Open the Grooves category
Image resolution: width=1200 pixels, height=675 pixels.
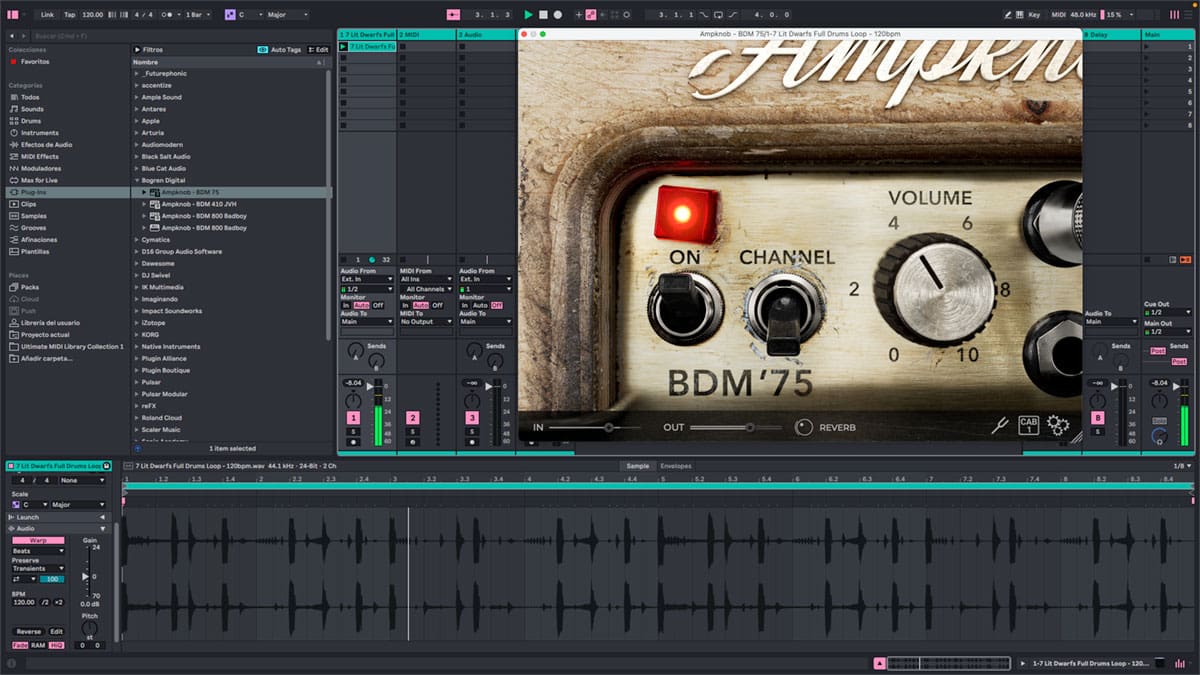click(33, 228)
